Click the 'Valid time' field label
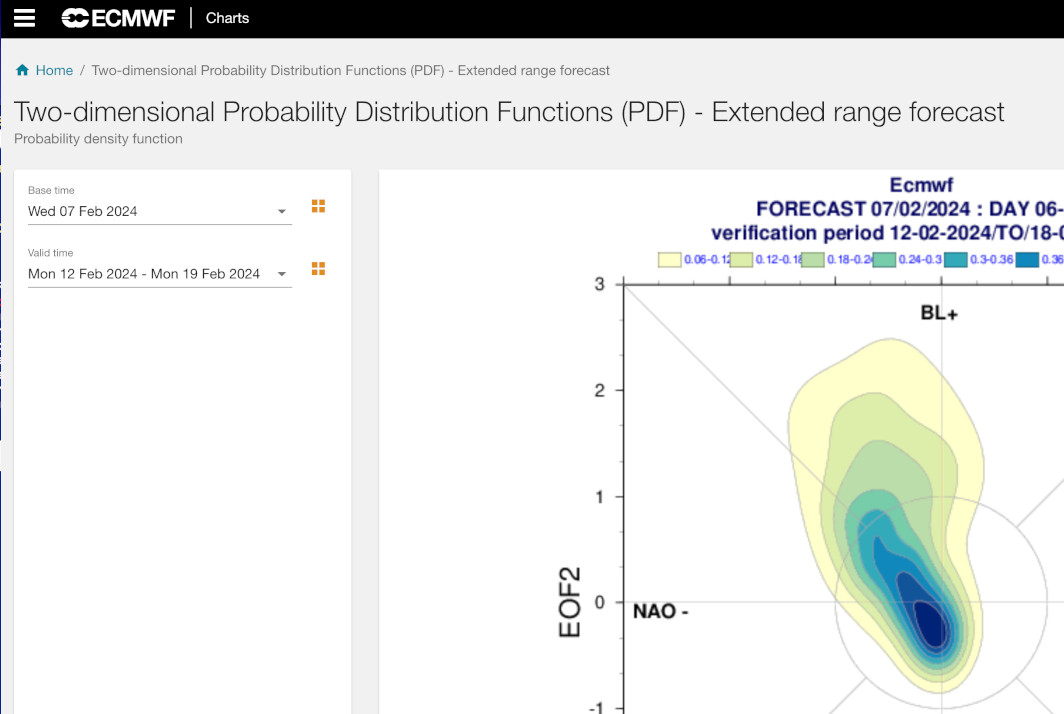 [50, 252]
